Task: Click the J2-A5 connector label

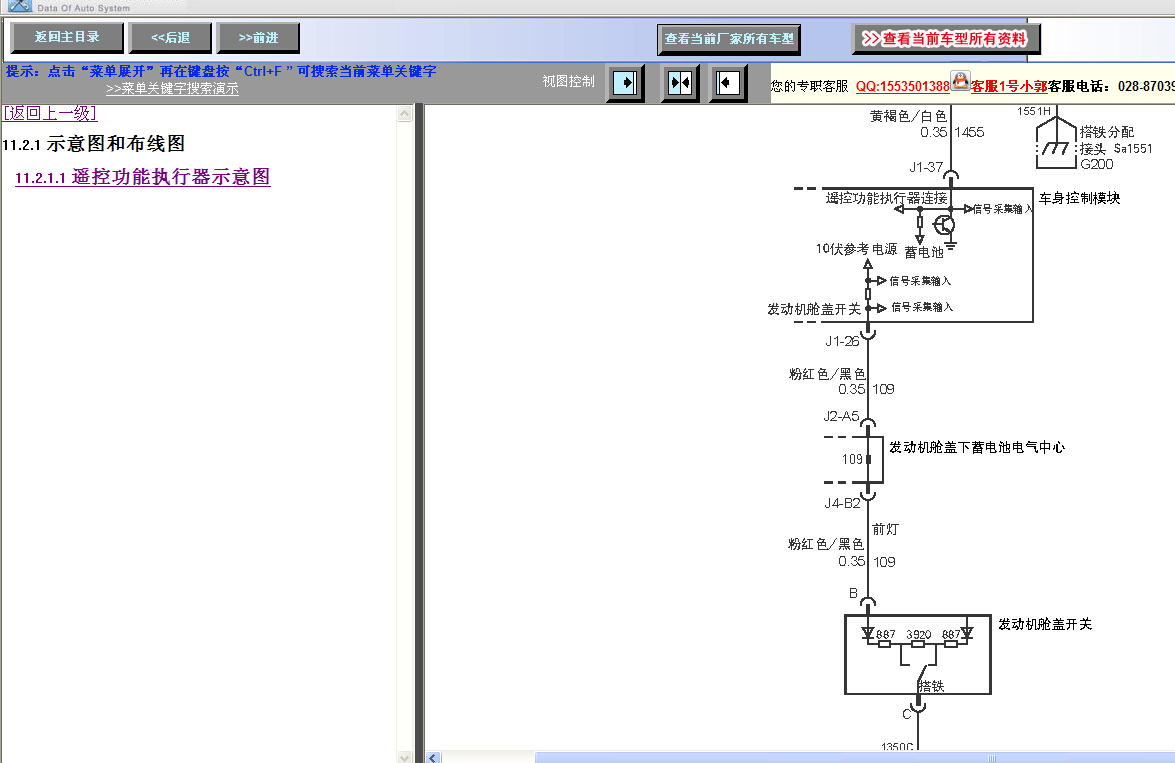Action: point(842,416)
